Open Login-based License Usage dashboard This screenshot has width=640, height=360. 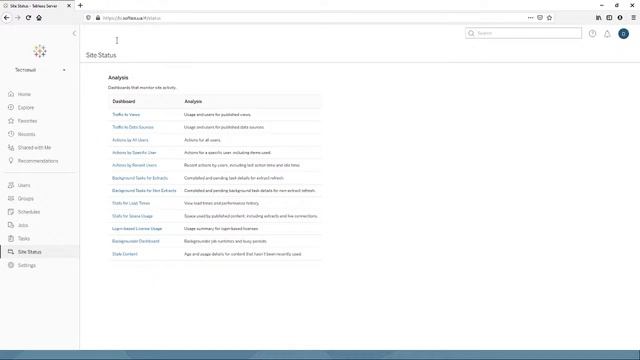tap(137, 229)
